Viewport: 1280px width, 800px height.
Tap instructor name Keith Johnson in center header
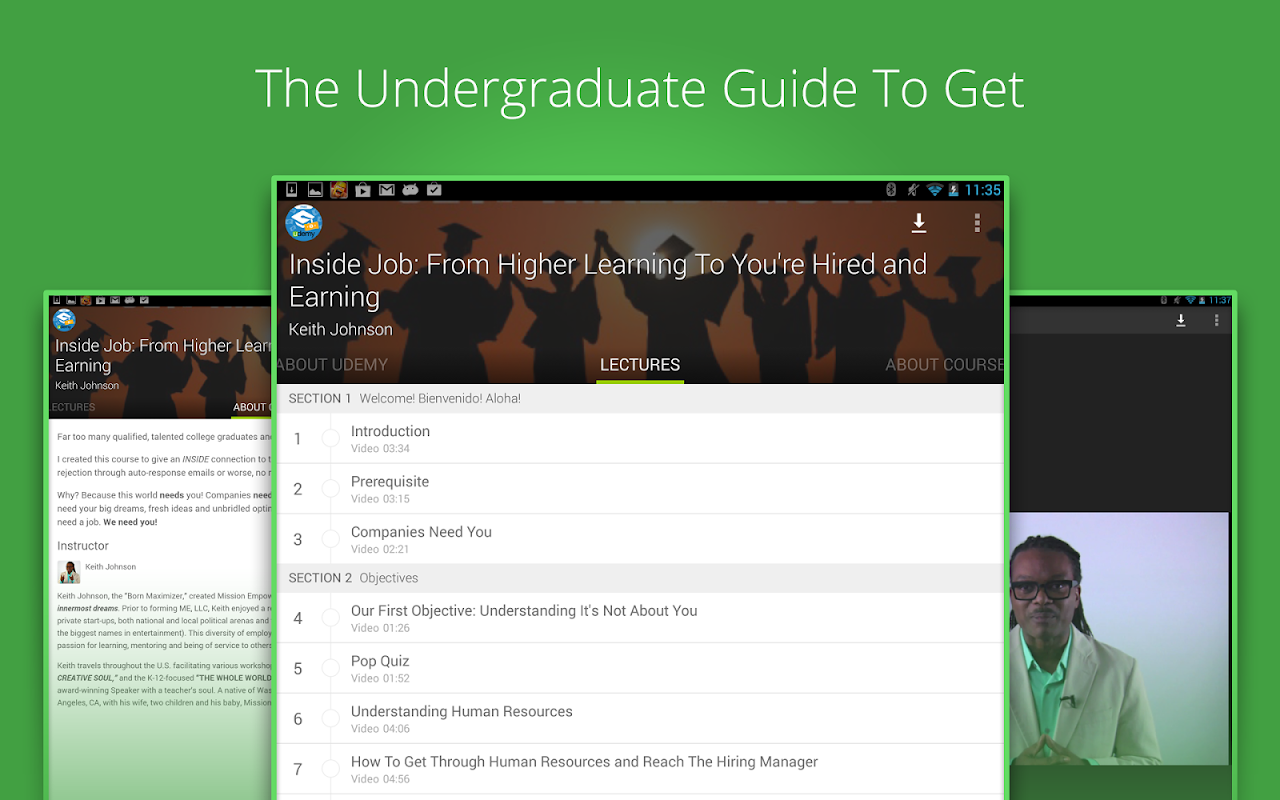click(x=341, y=329)
